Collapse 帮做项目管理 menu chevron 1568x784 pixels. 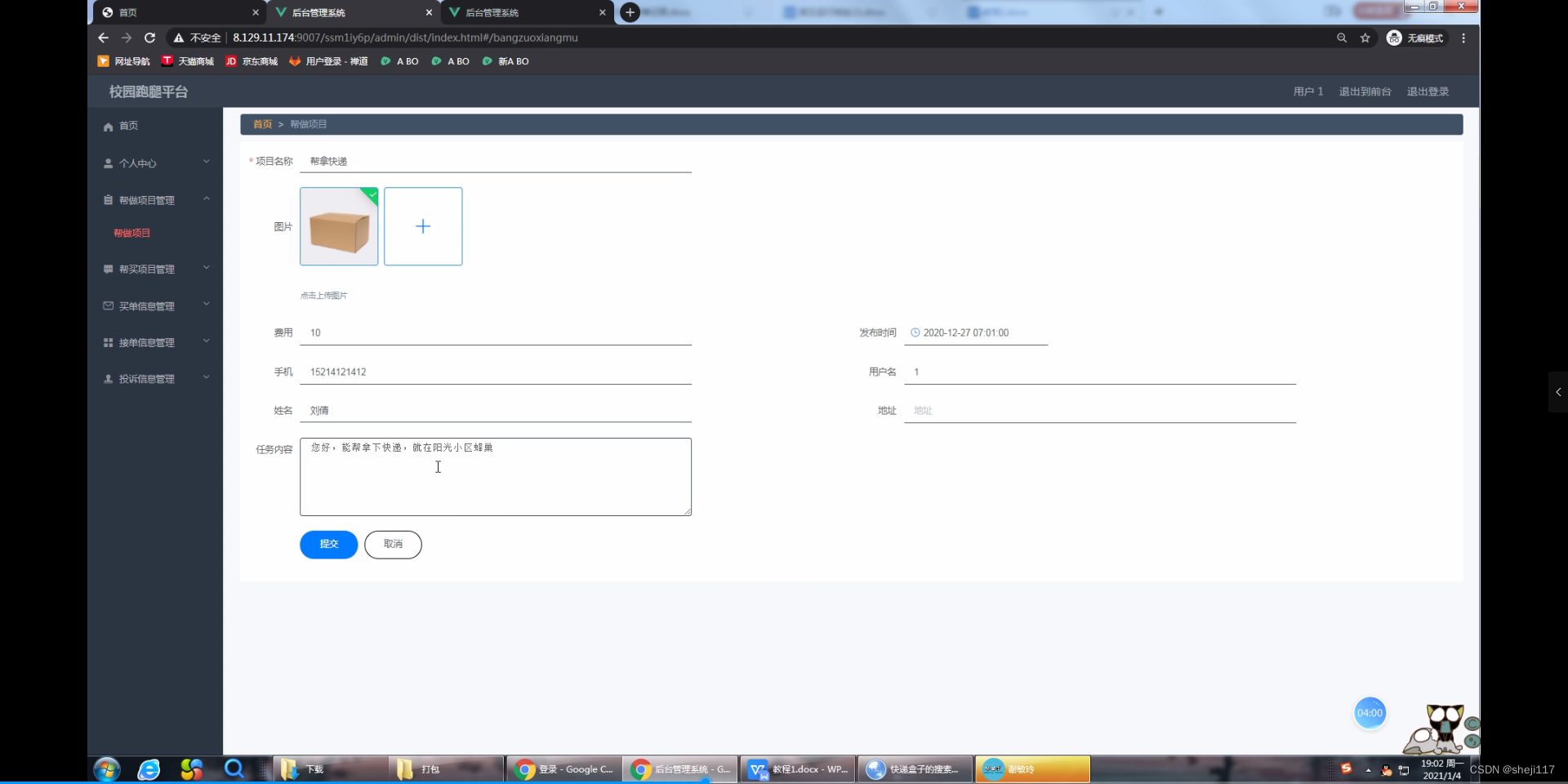tap(207, 198)
